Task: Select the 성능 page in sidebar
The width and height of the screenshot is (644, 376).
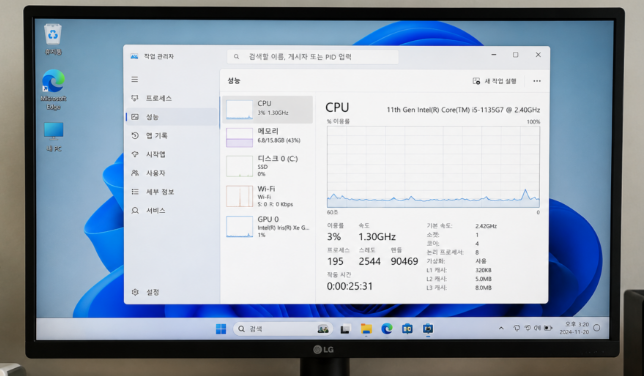Action: (172, 117)
